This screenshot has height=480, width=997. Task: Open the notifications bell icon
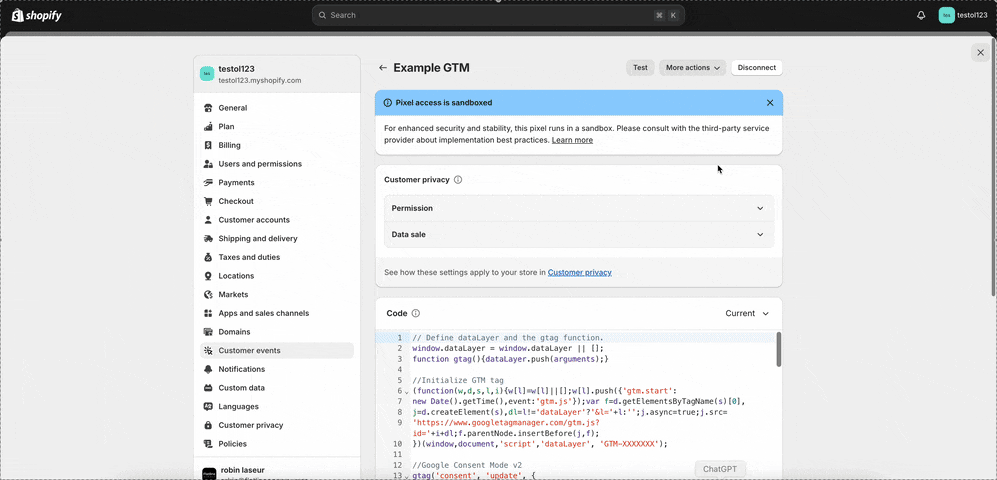coord(921,15)
